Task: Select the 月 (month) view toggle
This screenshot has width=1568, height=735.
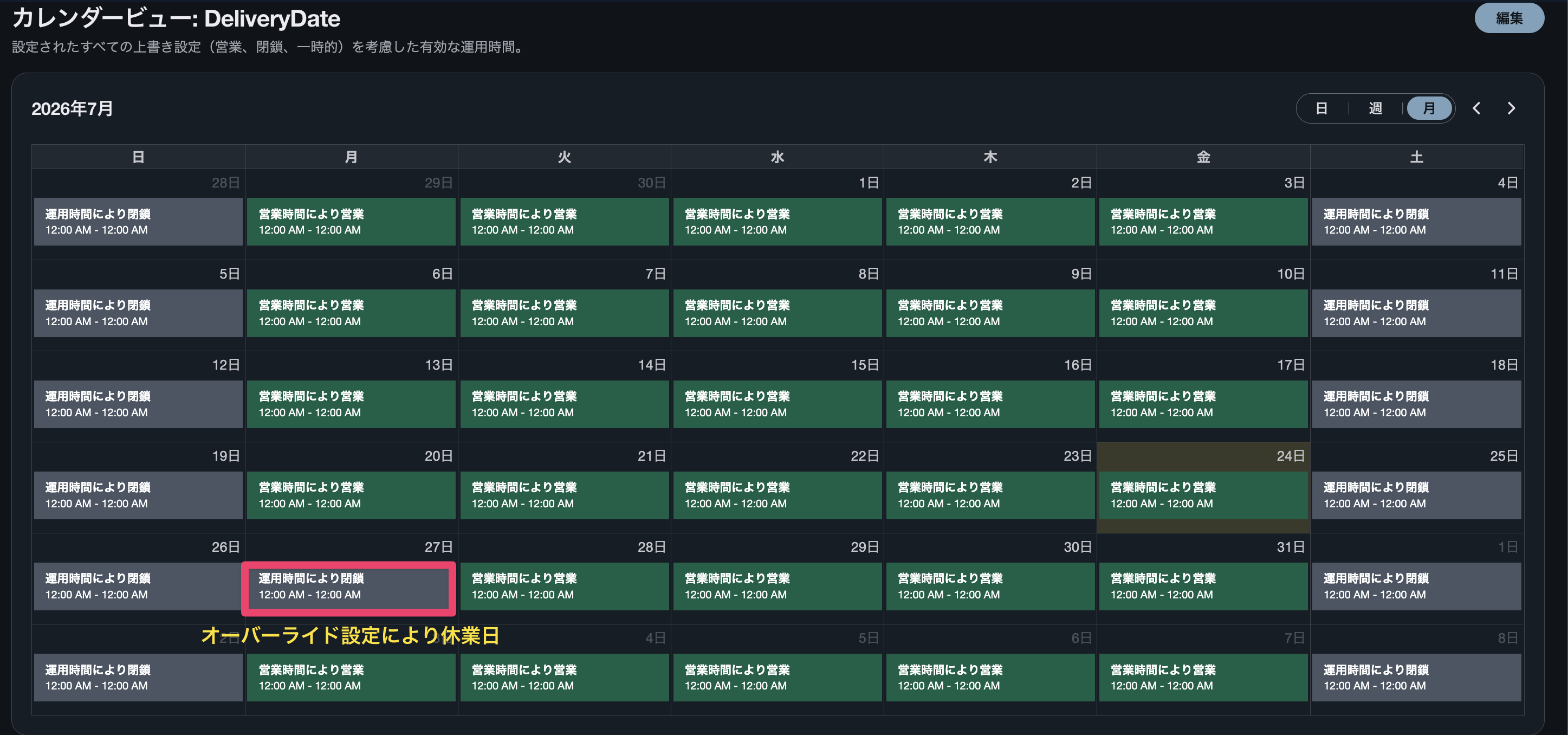Action: point(1429,108)
